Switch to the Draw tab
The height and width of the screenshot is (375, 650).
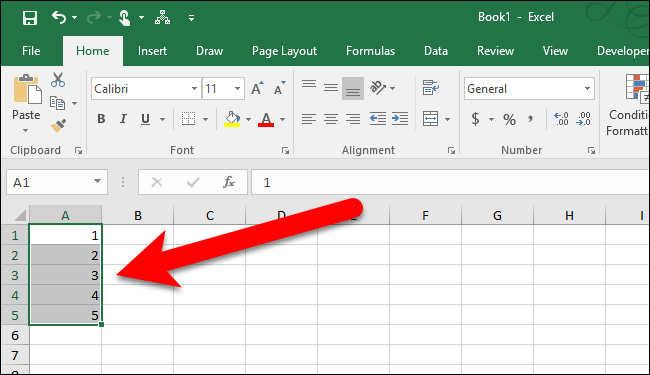pyautogui.click(x=209, y=51)
